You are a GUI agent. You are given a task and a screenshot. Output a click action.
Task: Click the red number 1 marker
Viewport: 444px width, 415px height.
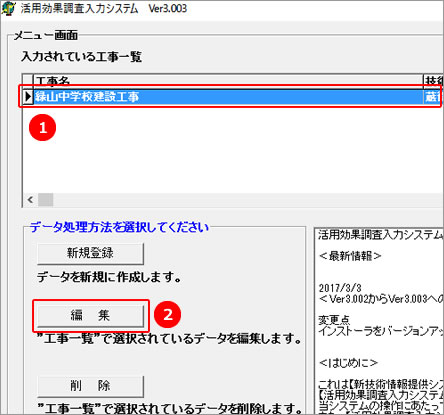(43, 127)
